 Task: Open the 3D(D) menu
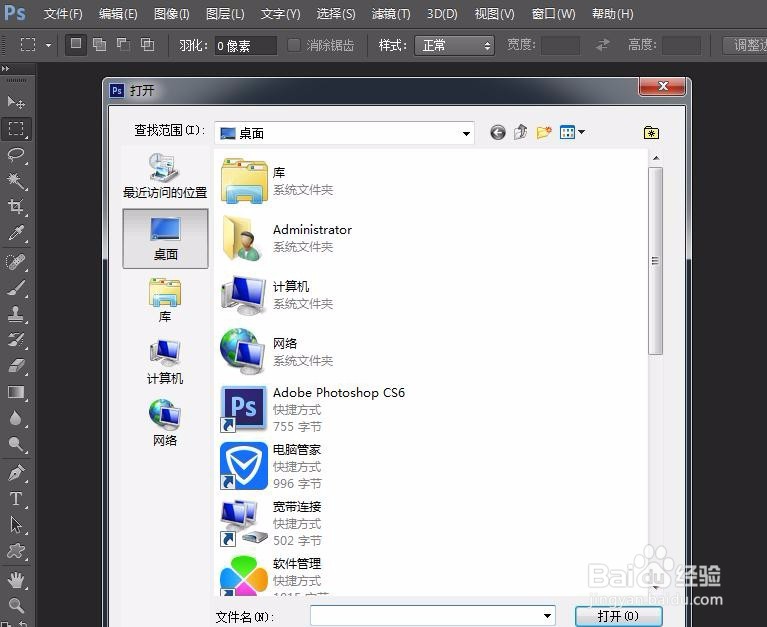tap(442, 14)
